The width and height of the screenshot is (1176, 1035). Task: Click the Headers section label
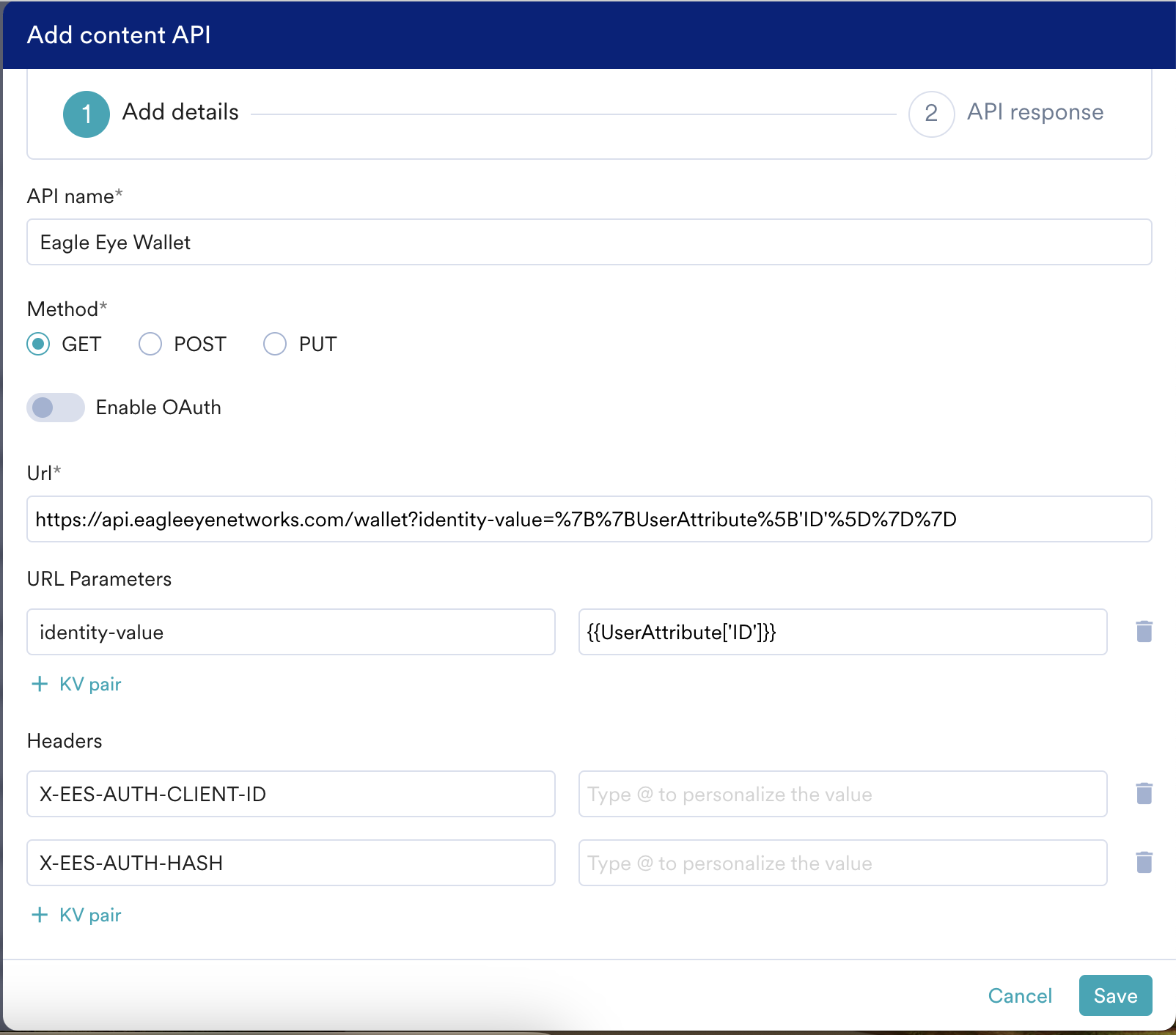(65, 741)
